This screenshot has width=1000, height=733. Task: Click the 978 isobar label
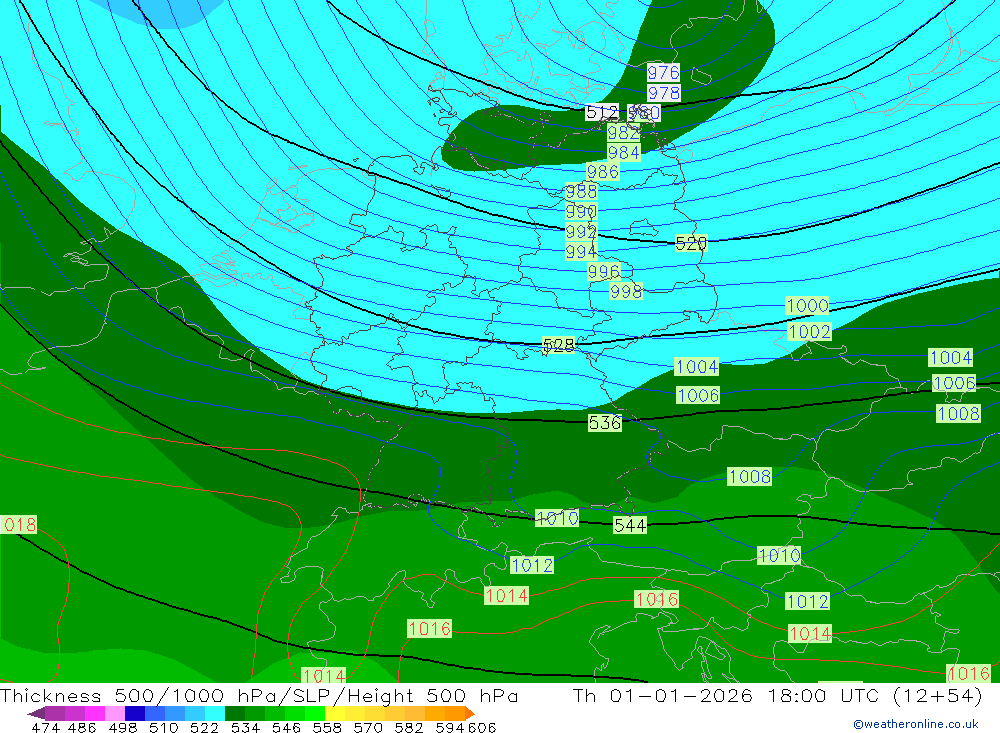pos(663,93)
